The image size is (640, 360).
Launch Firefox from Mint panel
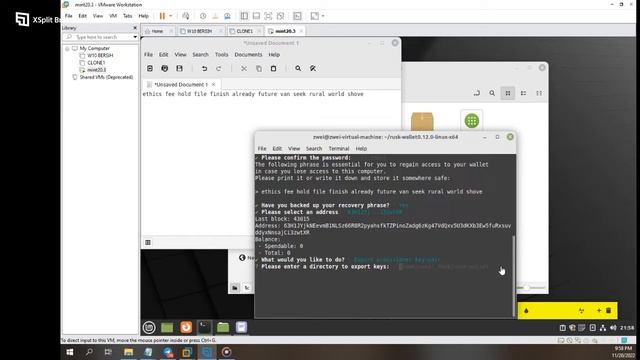[x=186, y=327]
